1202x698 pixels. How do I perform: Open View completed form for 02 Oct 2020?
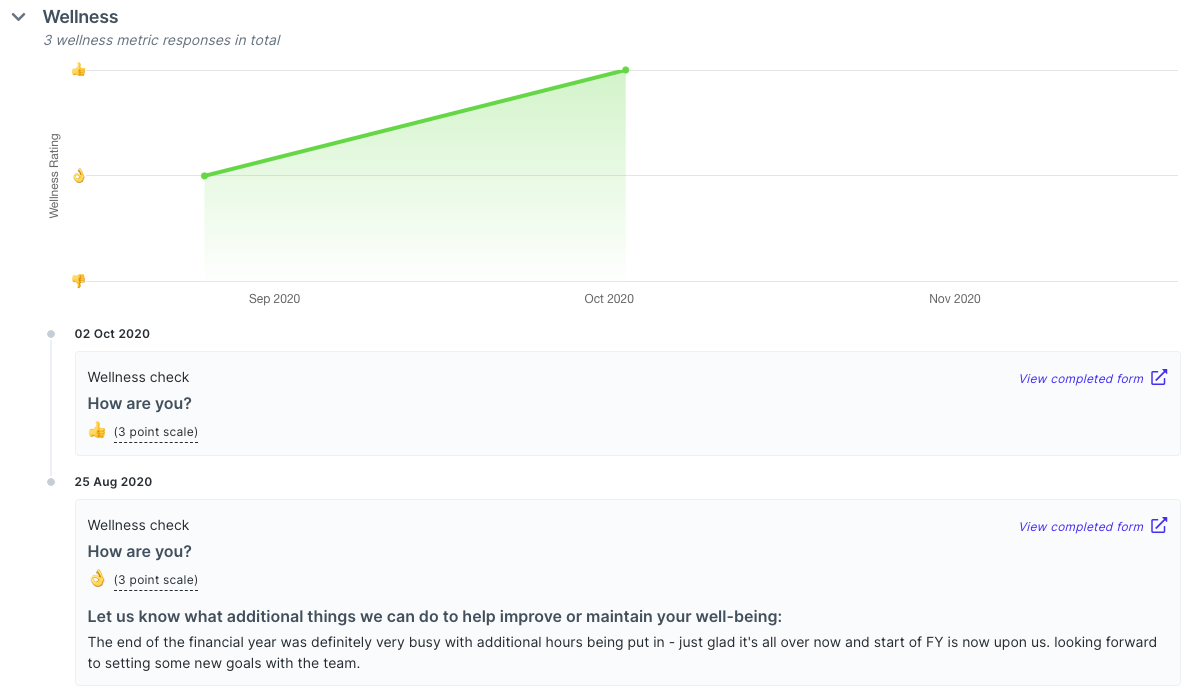1080,379
